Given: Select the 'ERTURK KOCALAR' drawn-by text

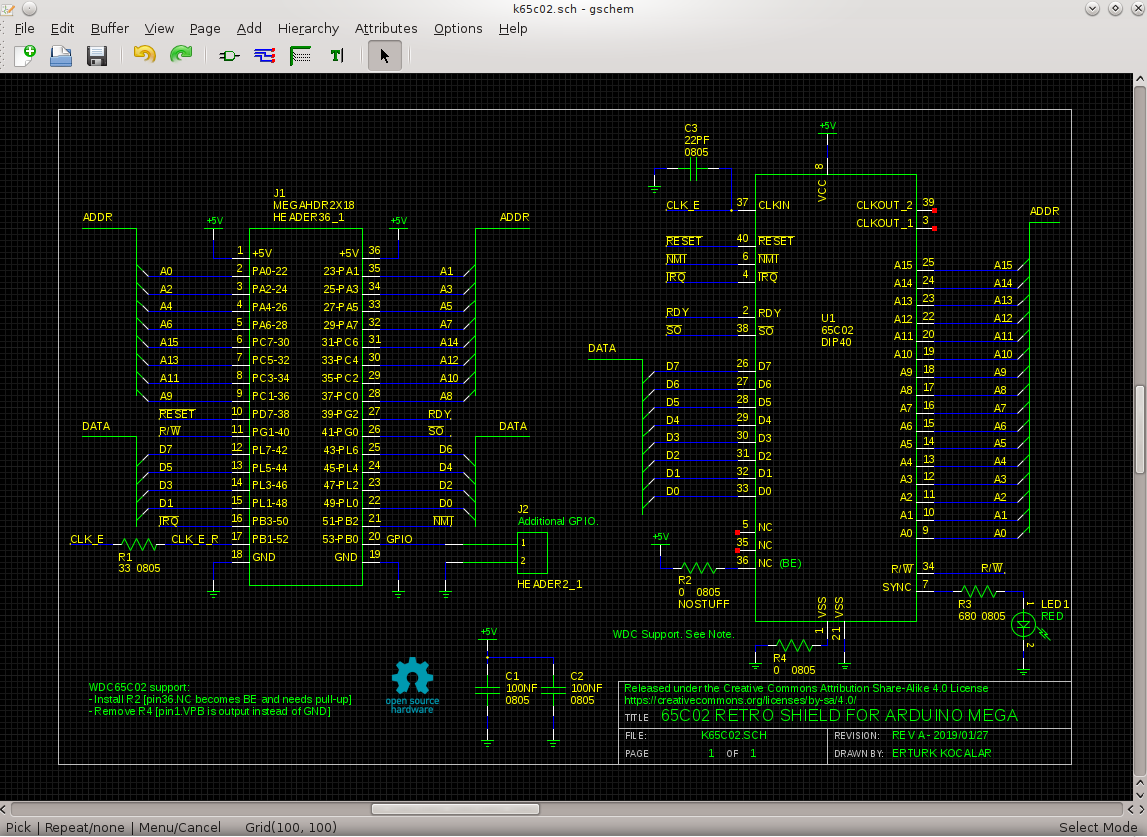Looking at the screenshot, I should click(x=941, y=753).
